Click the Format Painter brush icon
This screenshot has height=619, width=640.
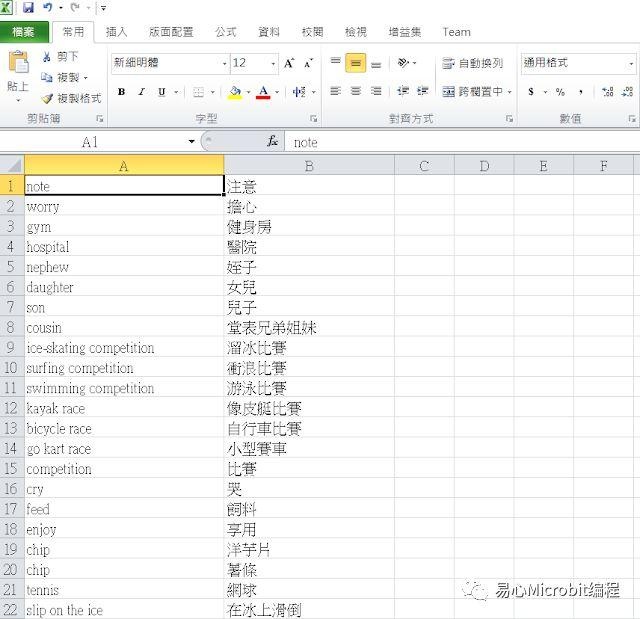point(47,98)
